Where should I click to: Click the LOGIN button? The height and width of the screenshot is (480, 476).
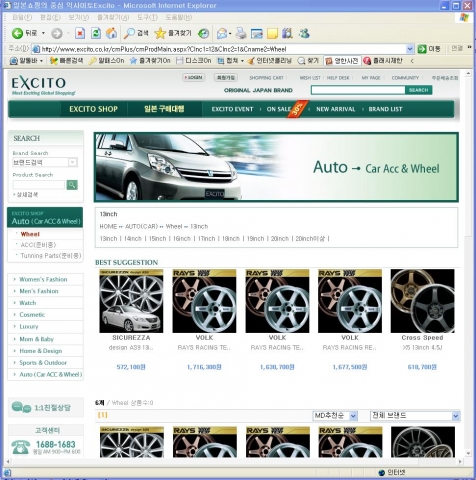(x=194, y=77)
